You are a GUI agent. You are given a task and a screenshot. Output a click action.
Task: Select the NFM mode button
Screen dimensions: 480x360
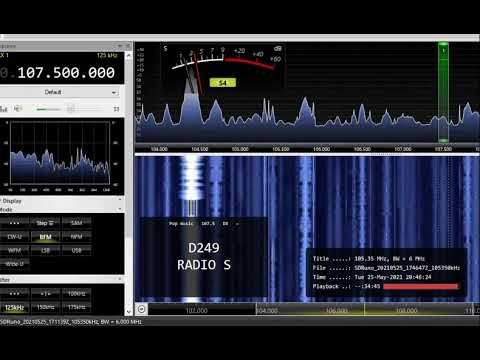tap(76, 237)
